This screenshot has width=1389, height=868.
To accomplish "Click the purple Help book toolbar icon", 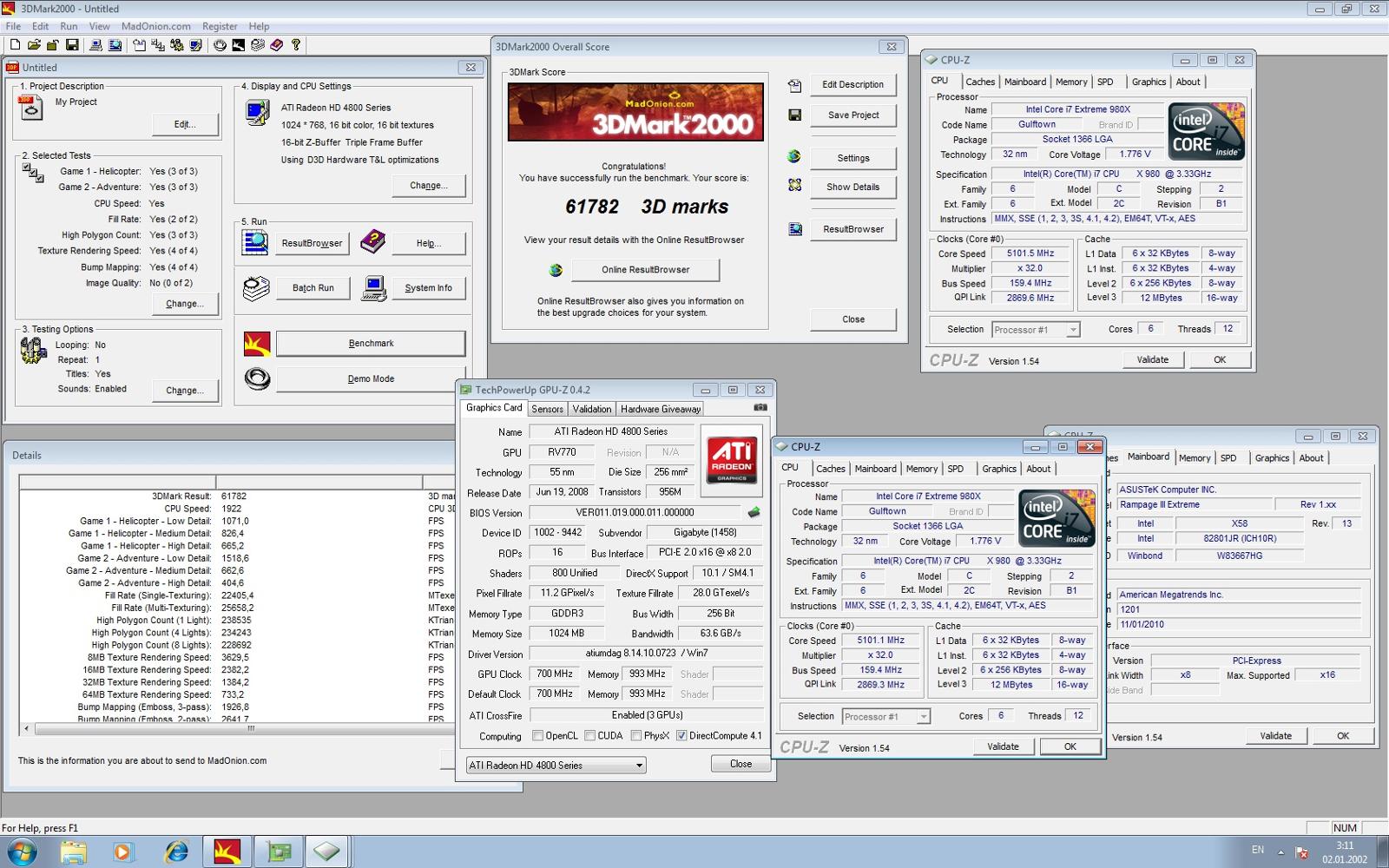I will [x=277, y=45].
